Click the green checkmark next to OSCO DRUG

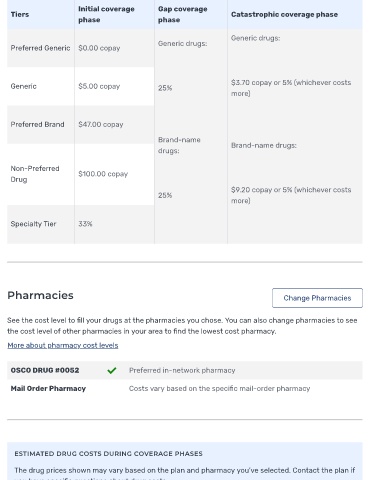coord(112,370)
